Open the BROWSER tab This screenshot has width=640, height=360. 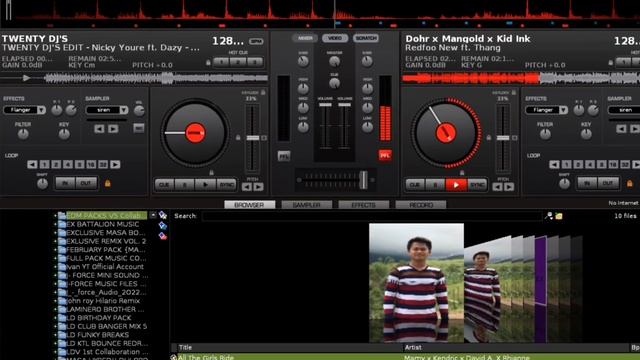249,205
